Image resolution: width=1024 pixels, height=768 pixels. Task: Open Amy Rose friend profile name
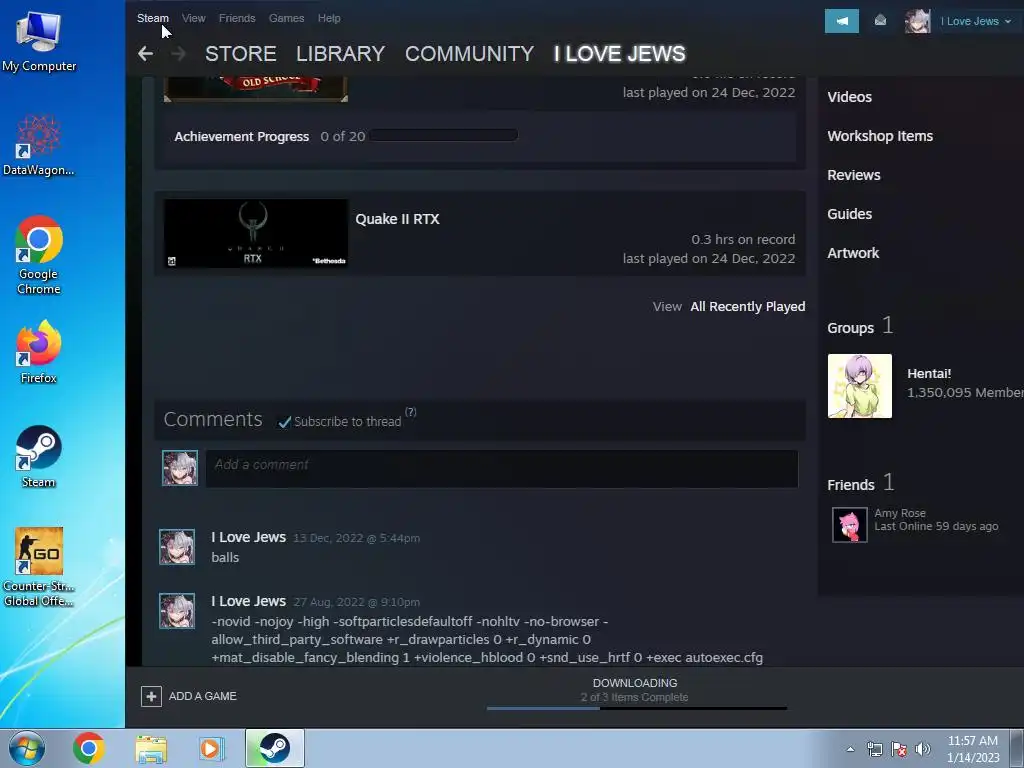[x=899, y=513]
